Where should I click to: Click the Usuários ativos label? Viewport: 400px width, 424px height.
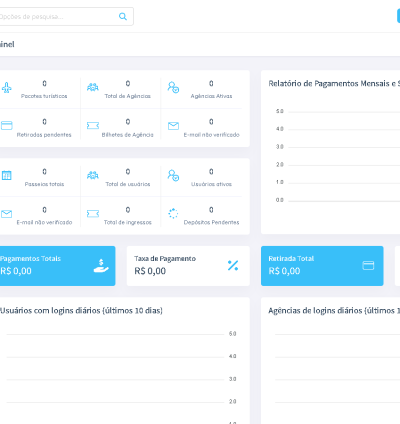pyautogui.click(x=211, y=184)
